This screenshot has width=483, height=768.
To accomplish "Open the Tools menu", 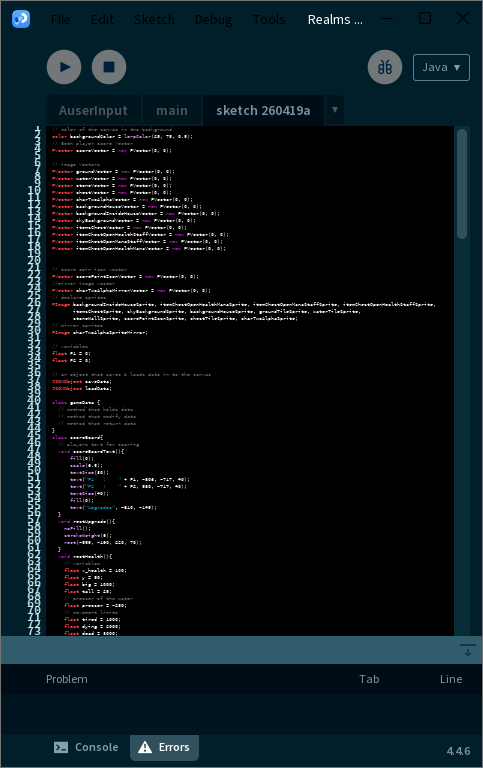I will click(x=269, y=20).
